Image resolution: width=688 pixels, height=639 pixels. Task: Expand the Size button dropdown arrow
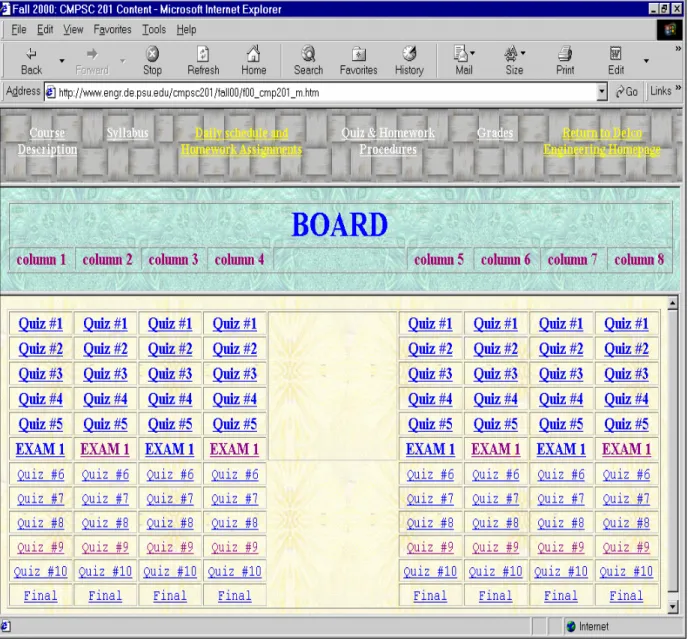pos(523,53)
